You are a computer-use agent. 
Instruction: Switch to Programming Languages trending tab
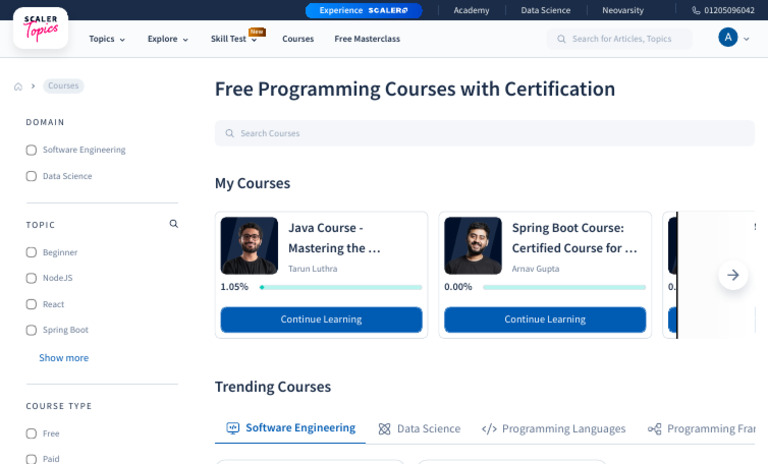(x=553, y=429)
